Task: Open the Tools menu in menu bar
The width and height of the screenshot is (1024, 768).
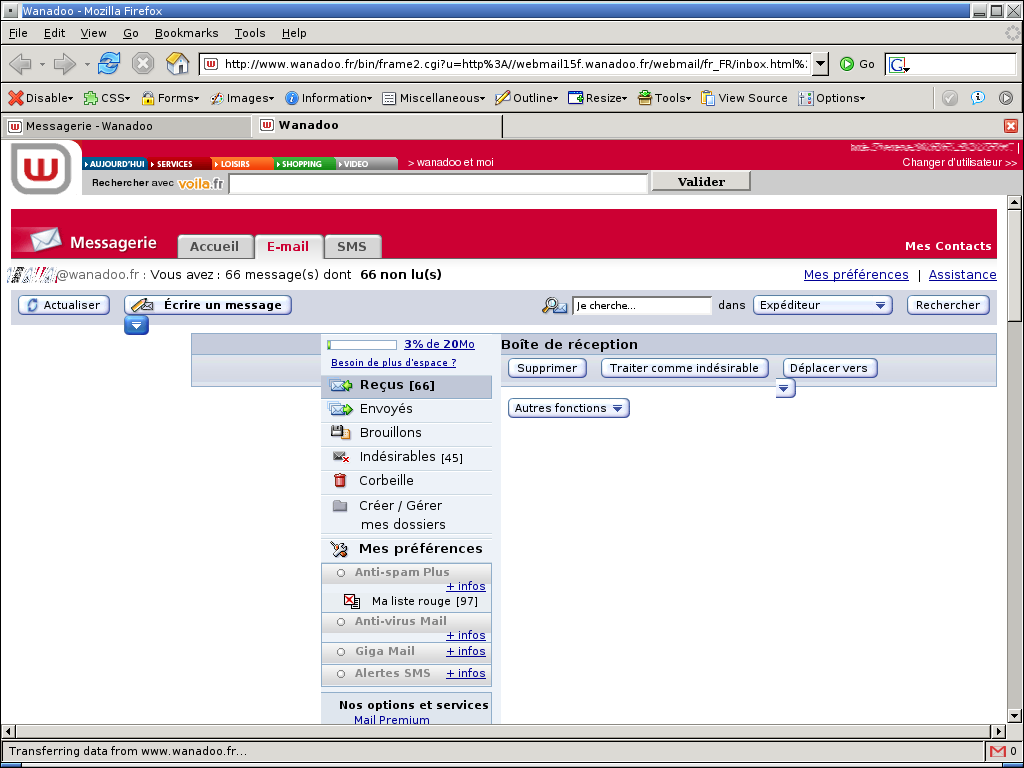Action: 250,33
